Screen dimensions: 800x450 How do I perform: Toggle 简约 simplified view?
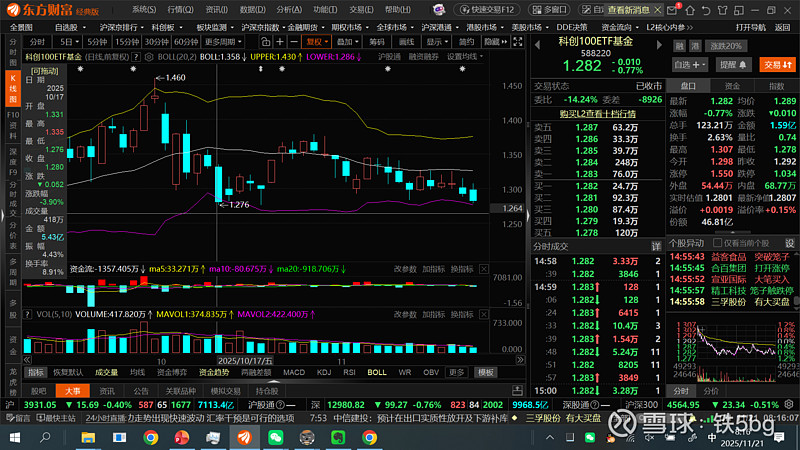point(466,42)
